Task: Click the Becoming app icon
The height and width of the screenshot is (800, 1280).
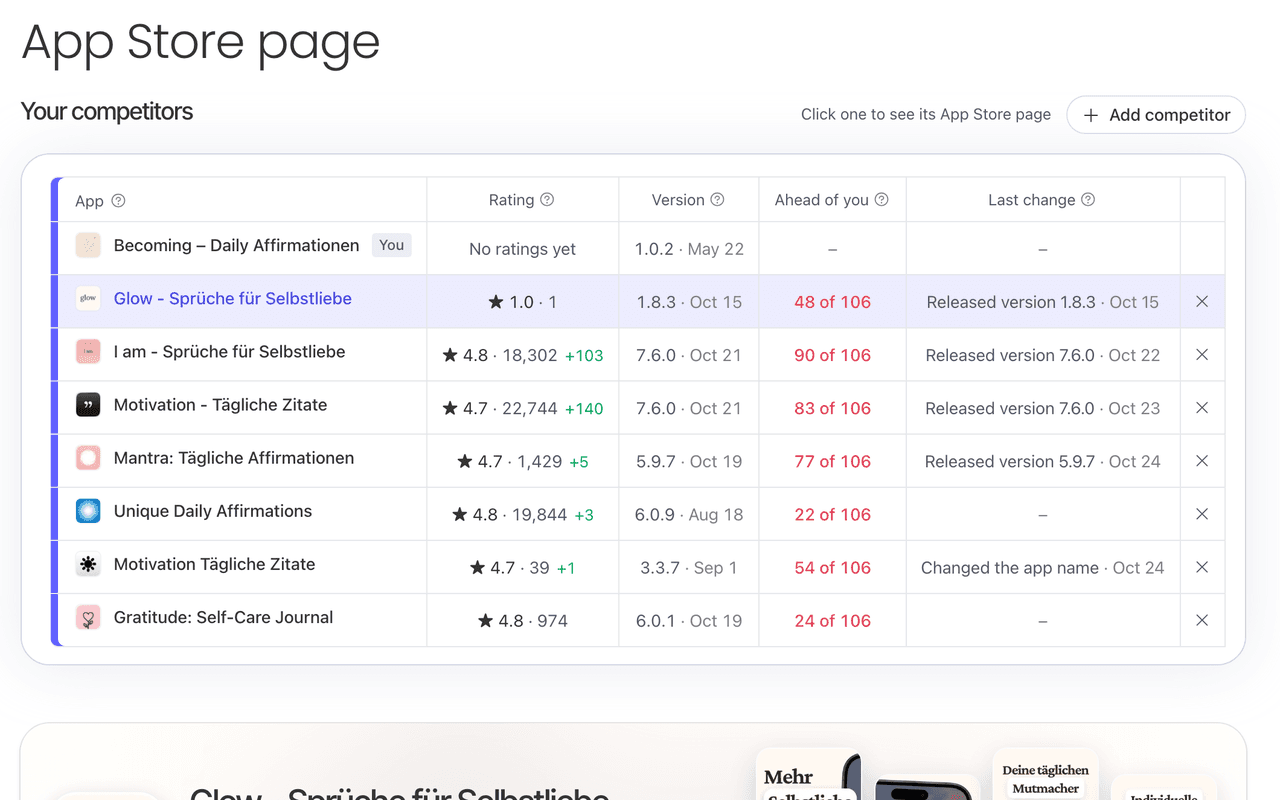Action: tap(88, 245)
